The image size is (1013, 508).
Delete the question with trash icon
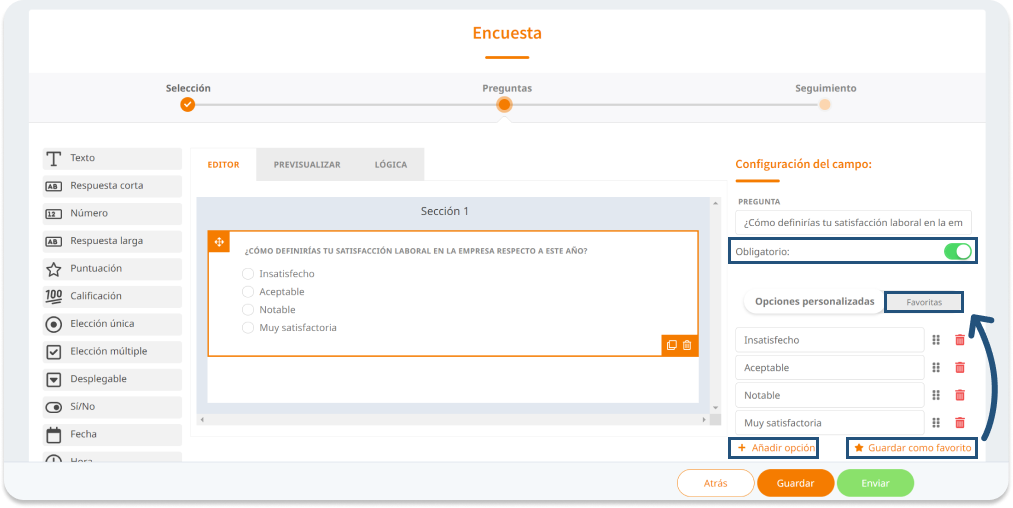[x=687, y=345]
